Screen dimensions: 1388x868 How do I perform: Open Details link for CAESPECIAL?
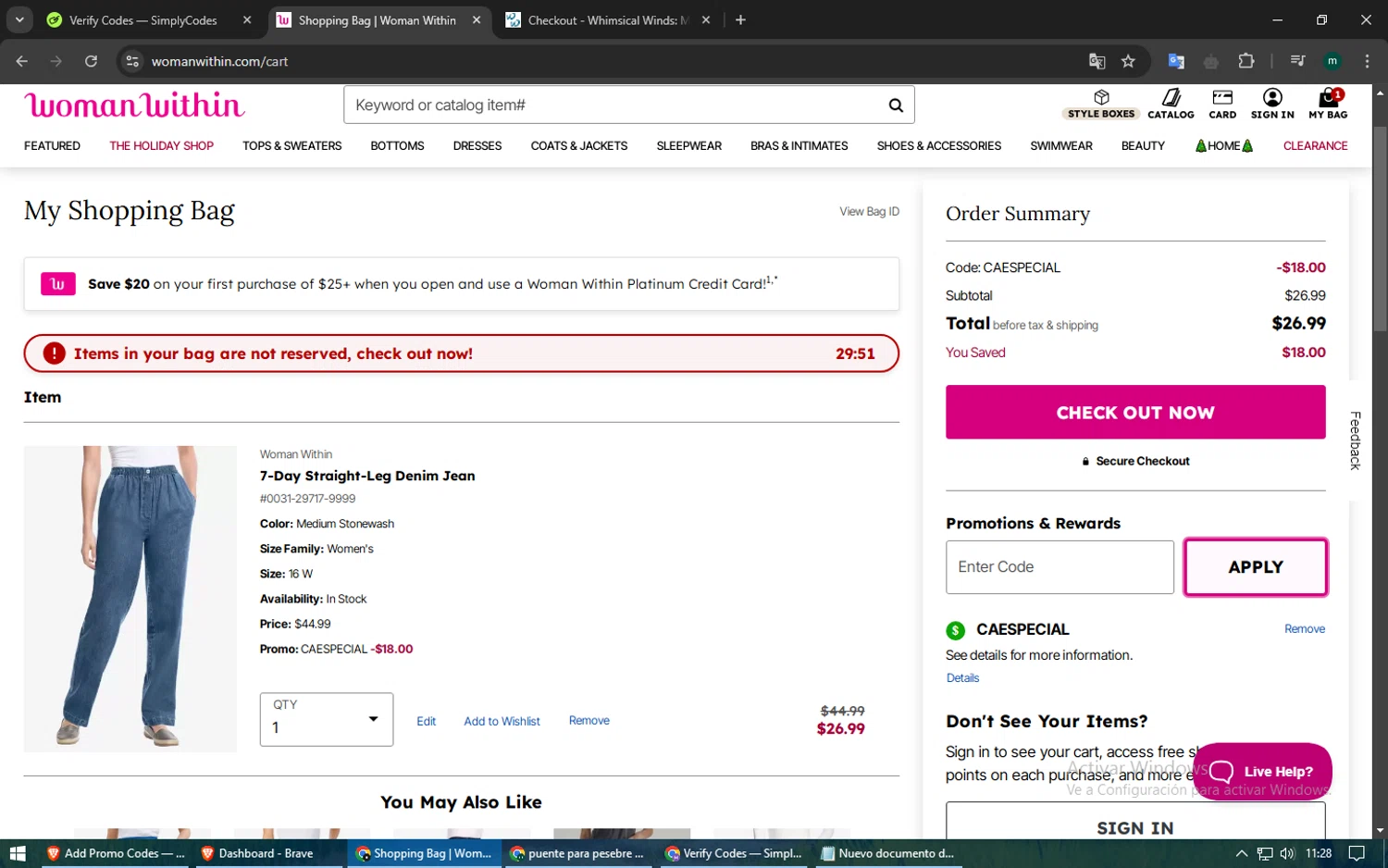tap(962, 678)
